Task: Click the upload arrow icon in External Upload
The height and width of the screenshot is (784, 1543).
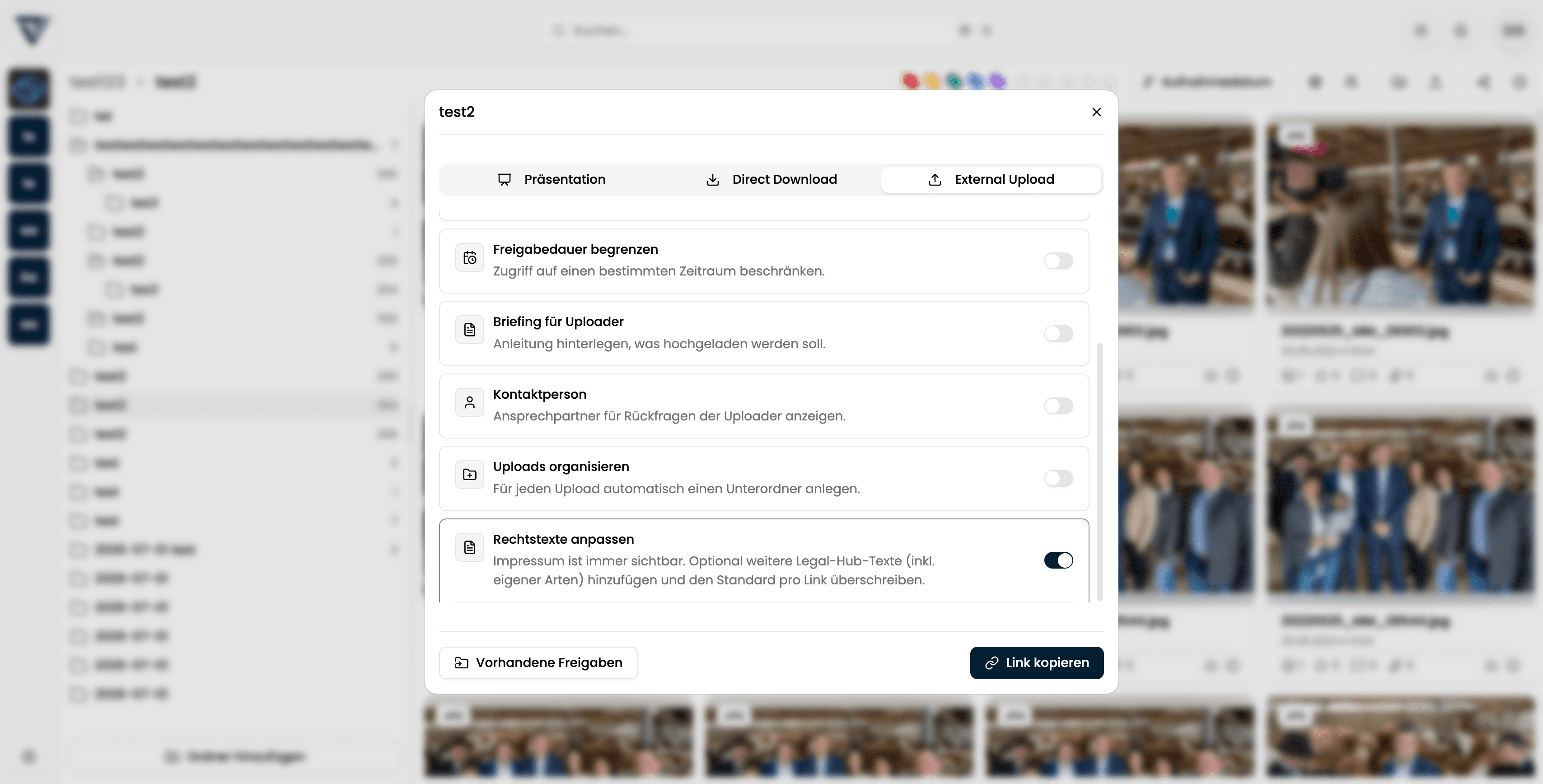Action: point(935,180)
